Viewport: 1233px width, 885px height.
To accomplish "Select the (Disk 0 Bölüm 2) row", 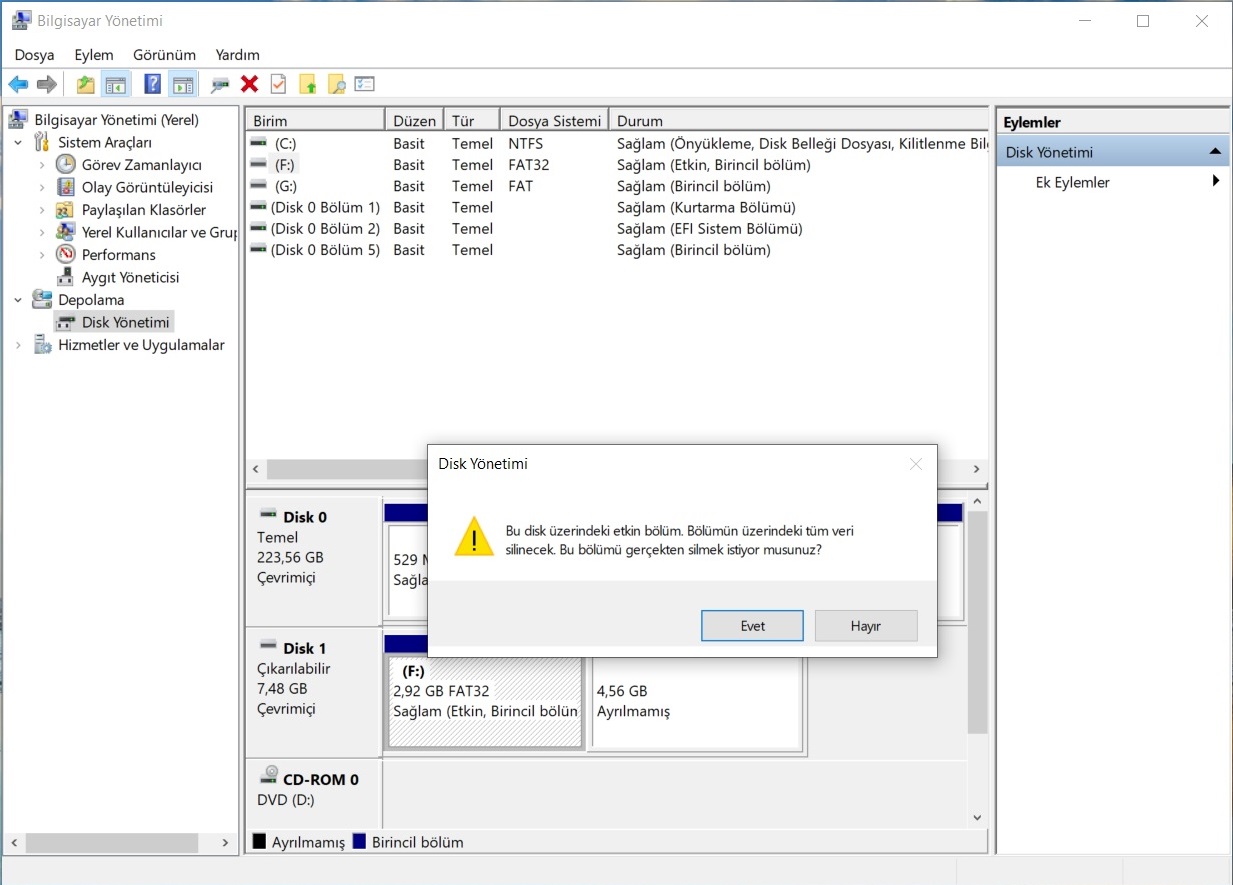I will pos(618,229).
